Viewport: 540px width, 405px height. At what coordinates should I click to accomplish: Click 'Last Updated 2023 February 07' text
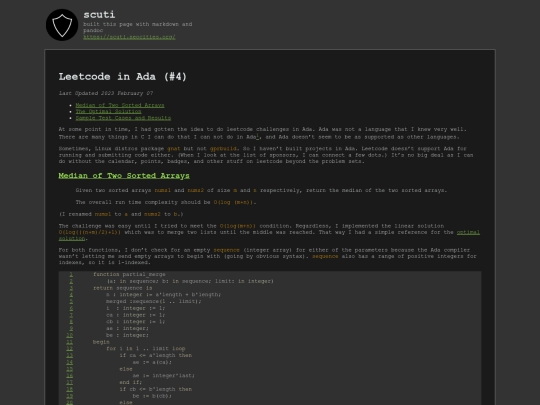click(106, 93)
